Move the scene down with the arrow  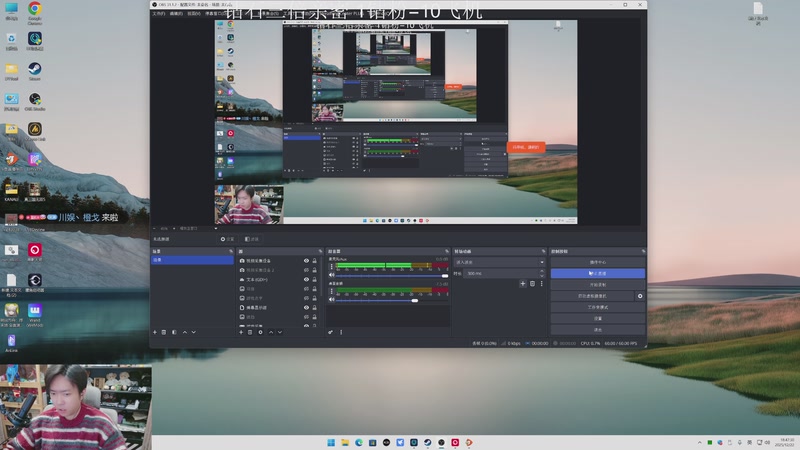193,332
